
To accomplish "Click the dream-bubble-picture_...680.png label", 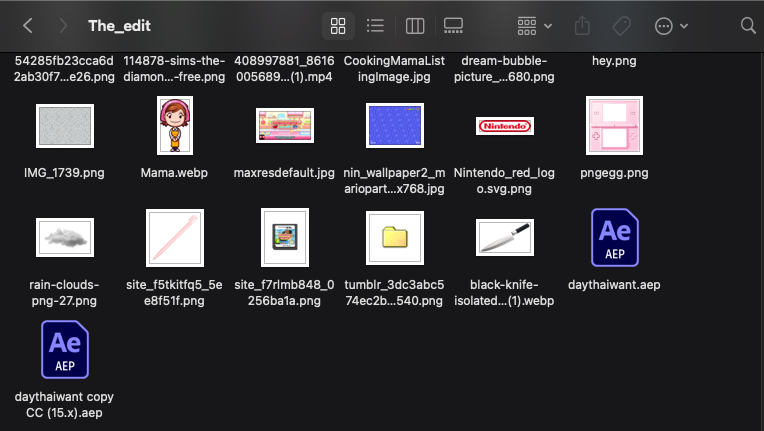I will (x=504, y=69).
